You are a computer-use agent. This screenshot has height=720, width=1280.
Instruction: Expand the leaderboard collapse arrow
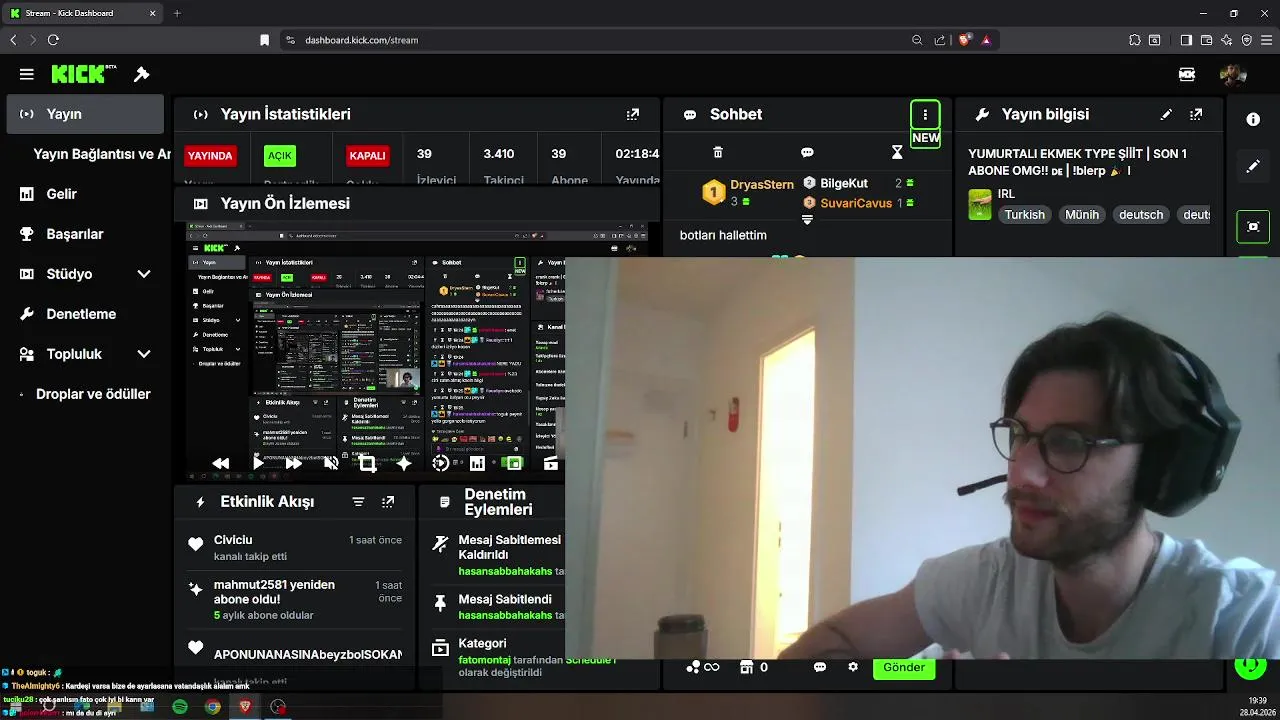coord(807,220)
